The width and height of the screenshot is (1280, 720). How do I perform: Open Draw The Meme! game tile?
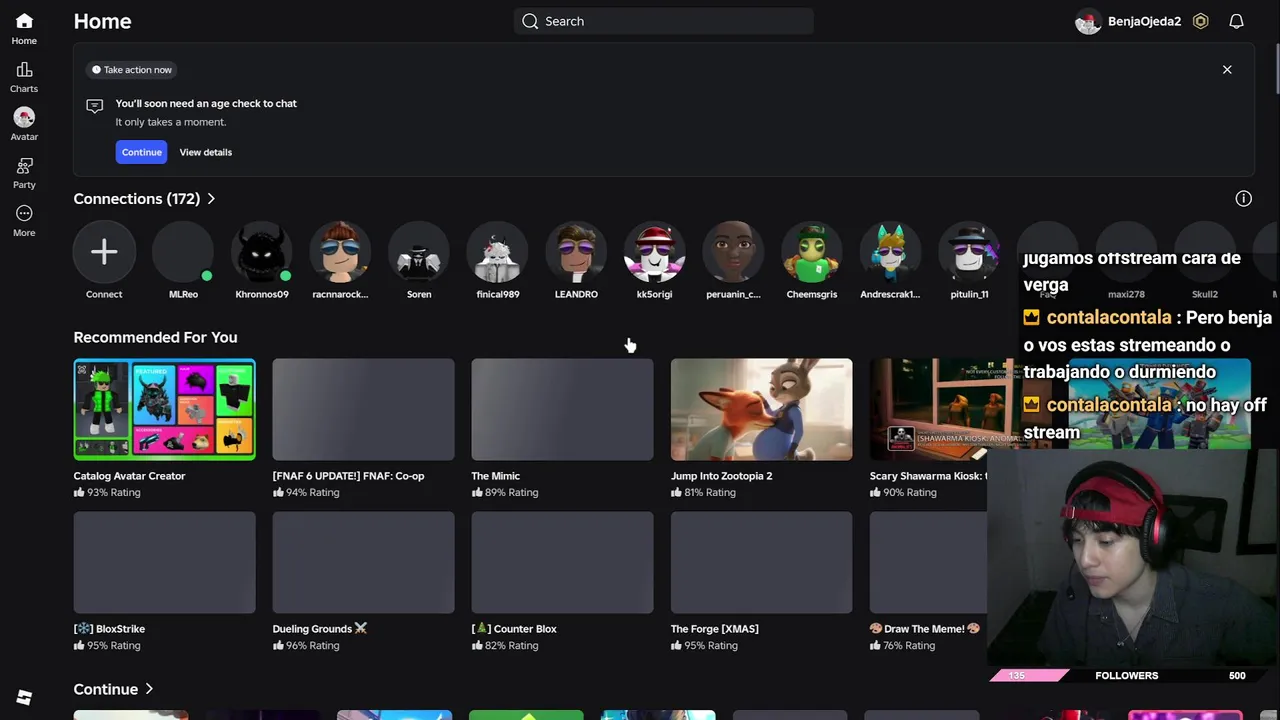(x=928, y=562)
